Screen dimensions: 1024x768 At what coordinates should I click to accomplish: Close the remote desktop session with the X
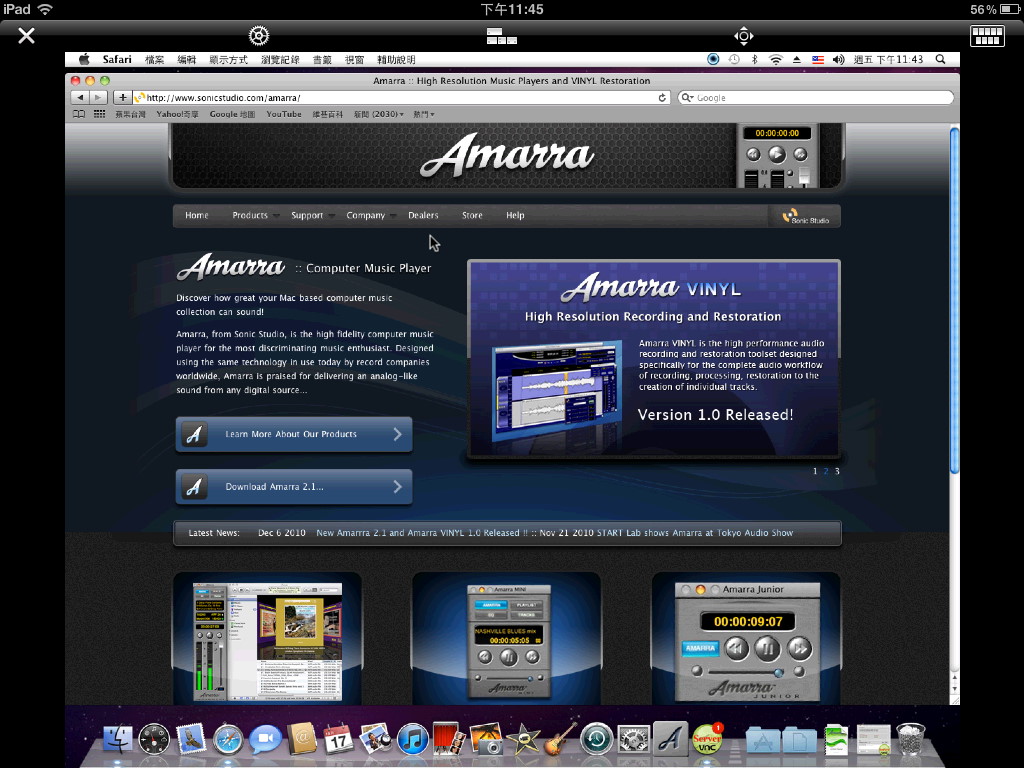click(x=26, y=35)
